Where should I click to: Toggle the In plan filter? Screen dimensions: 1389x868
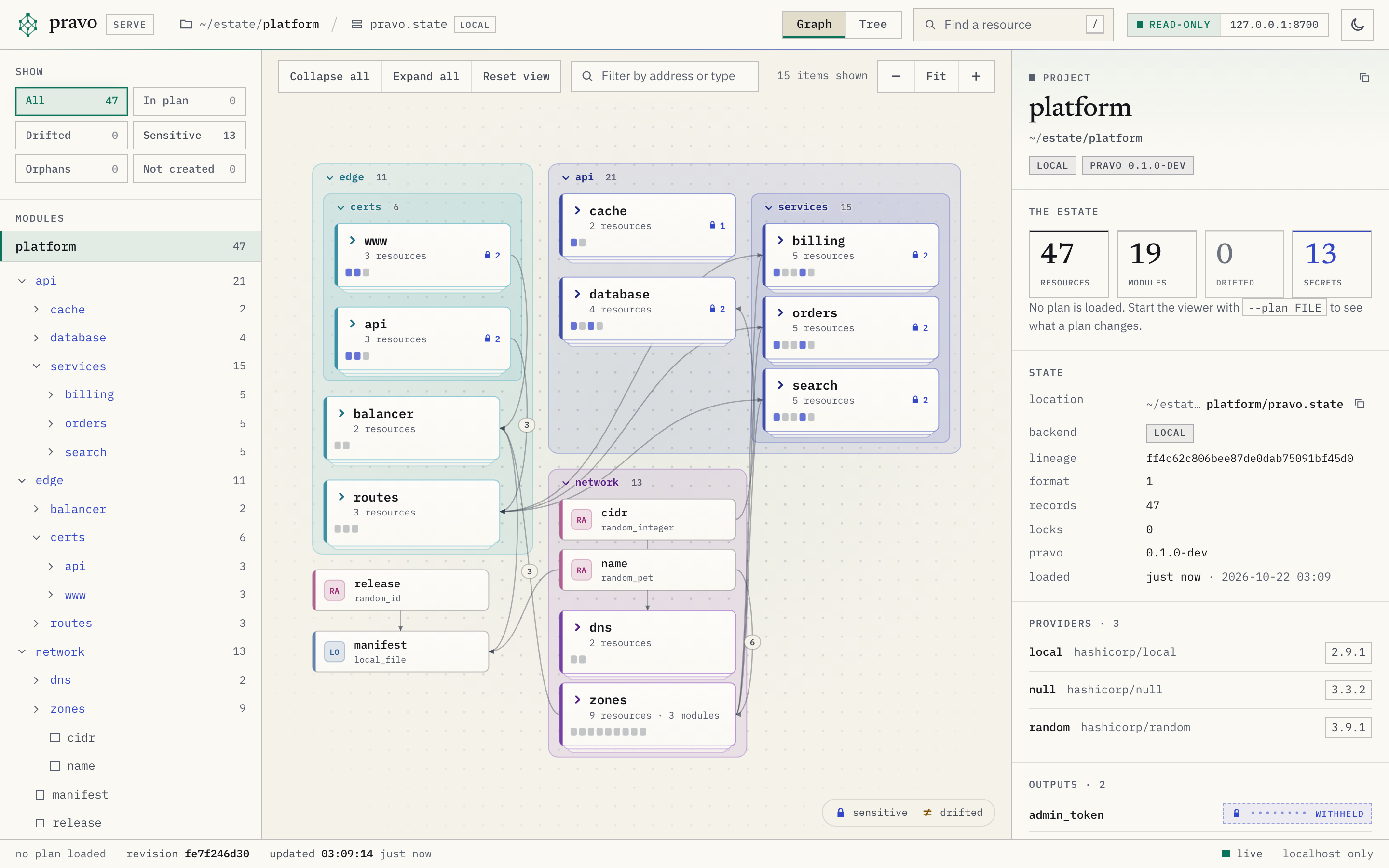(190, 101)
